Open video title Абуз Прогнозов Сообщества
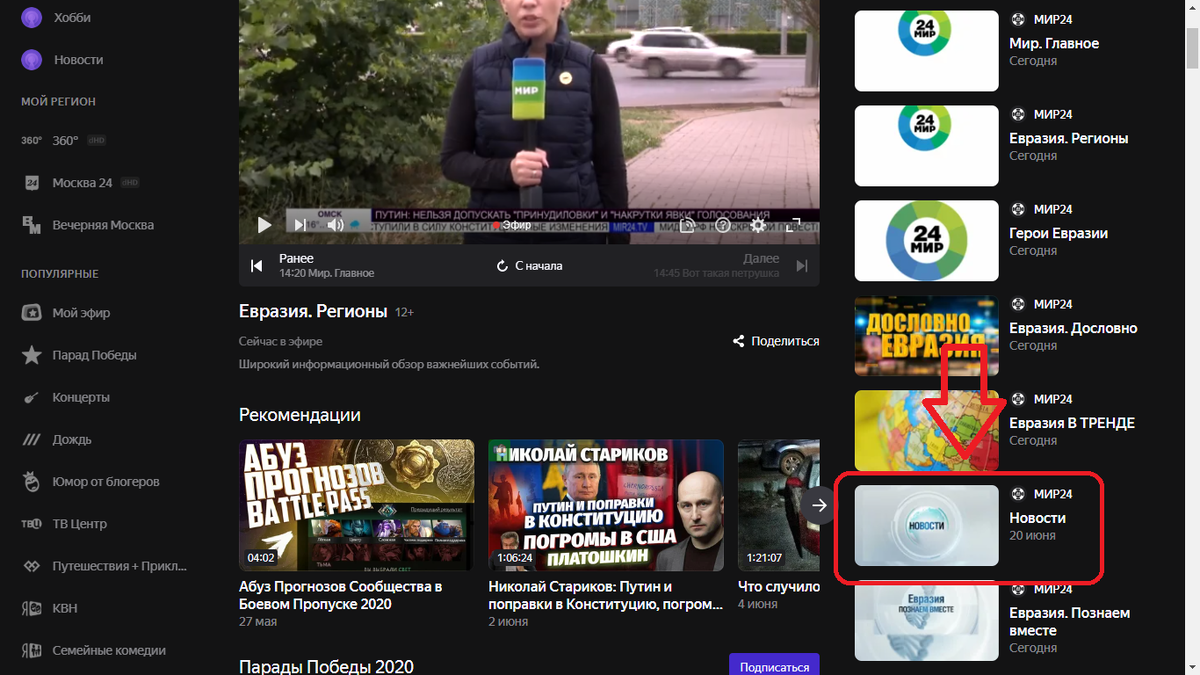1200x675 pixels. coord(341,595)
